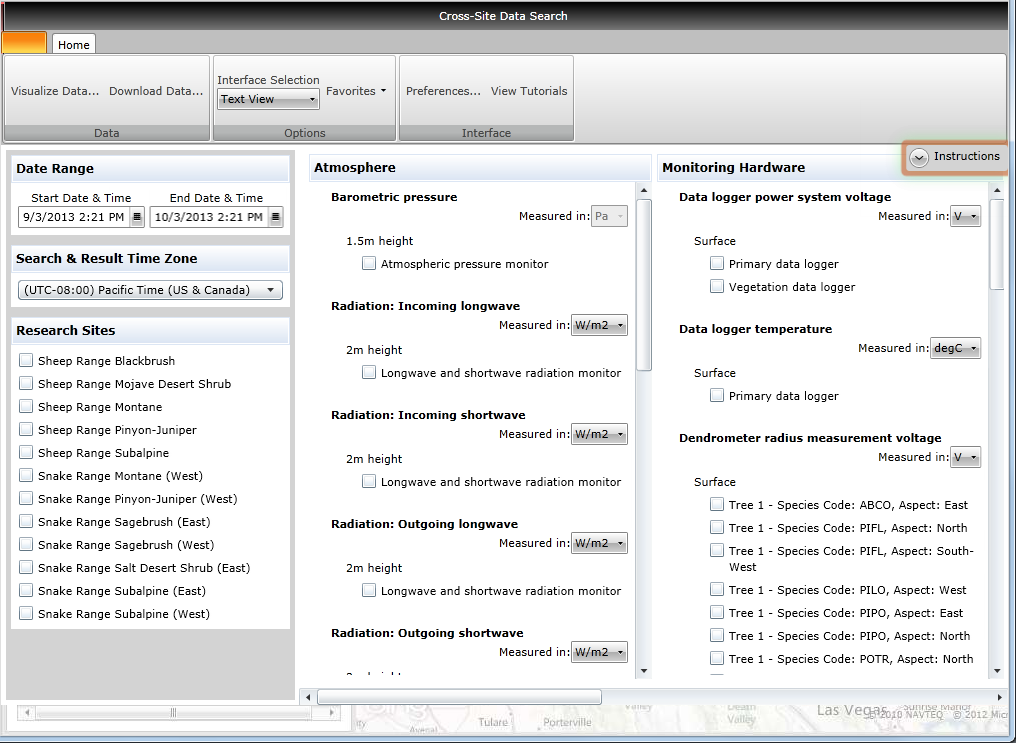Tick the Vegetation data logger checkbox

[x=717, y=287]
